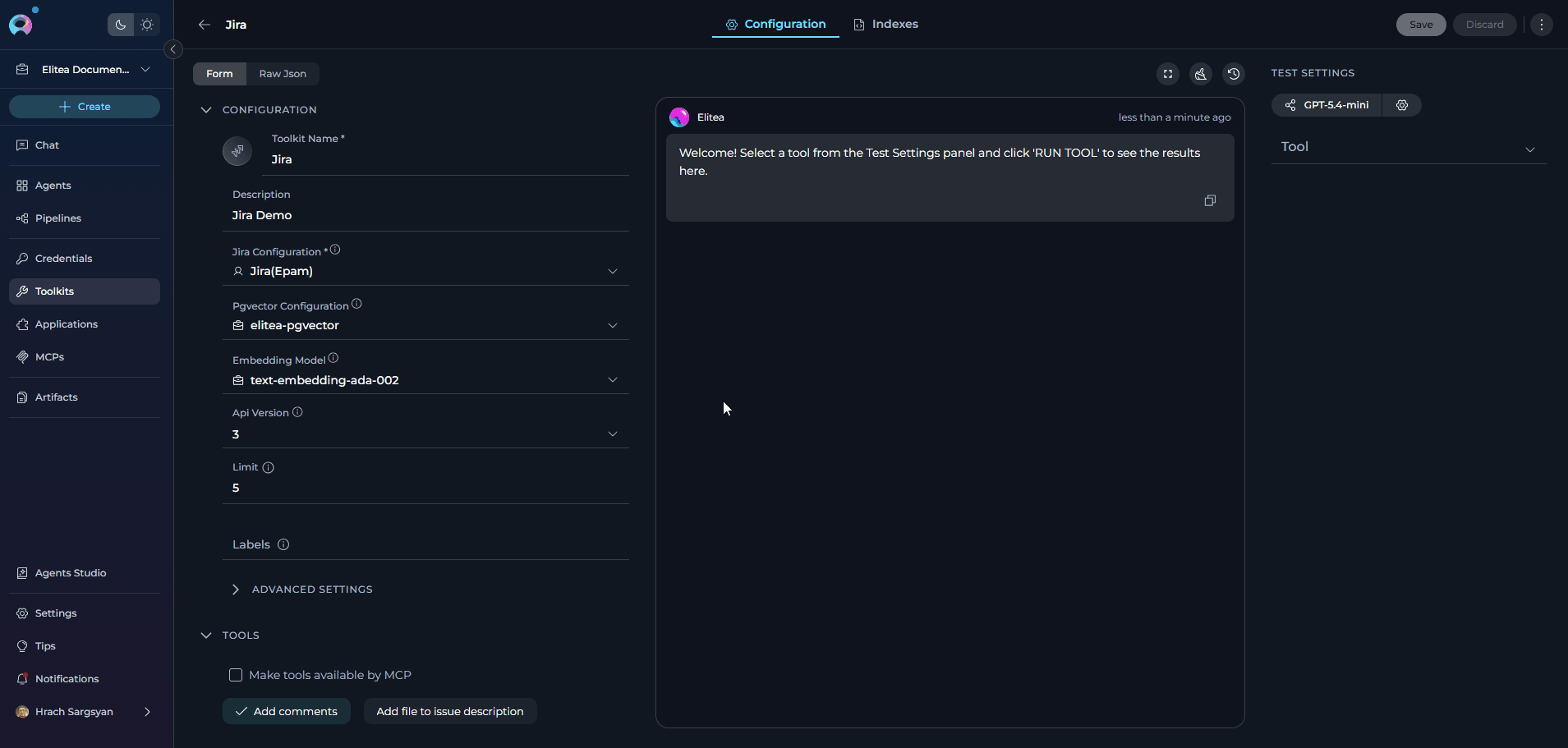Viewport: 1568px width, 748px height.
Task: Check Make tools available by MCP
Action: [x=236, y=675]
